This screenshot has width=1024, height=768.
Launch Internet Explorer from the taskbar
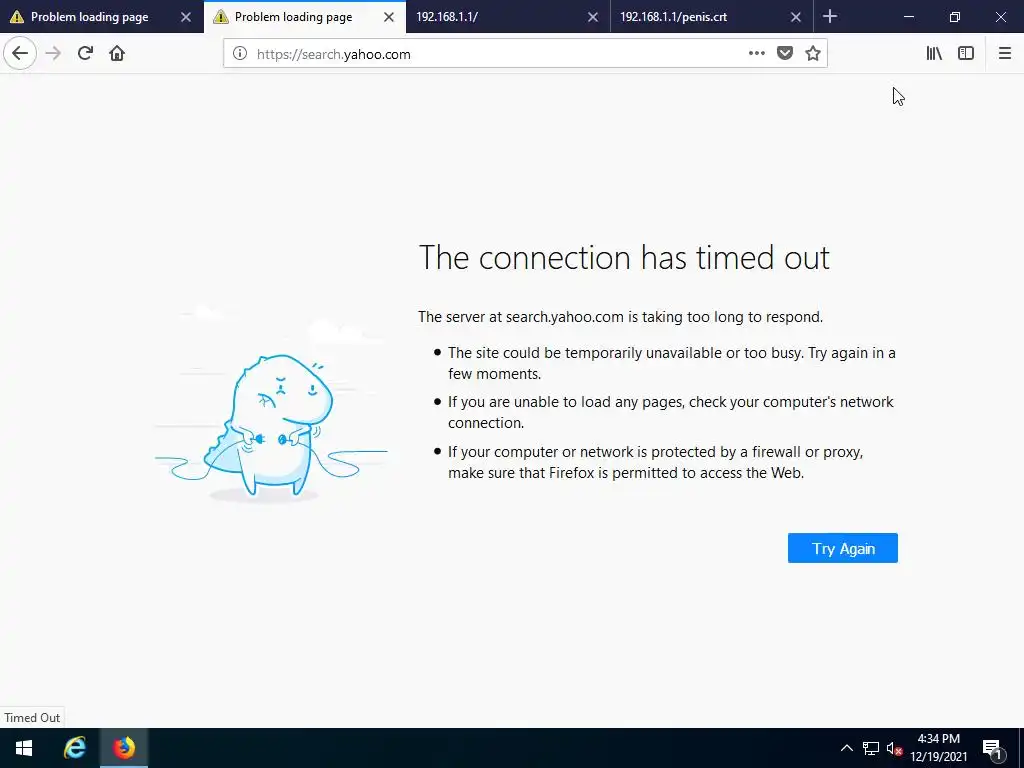click(74, 748)
